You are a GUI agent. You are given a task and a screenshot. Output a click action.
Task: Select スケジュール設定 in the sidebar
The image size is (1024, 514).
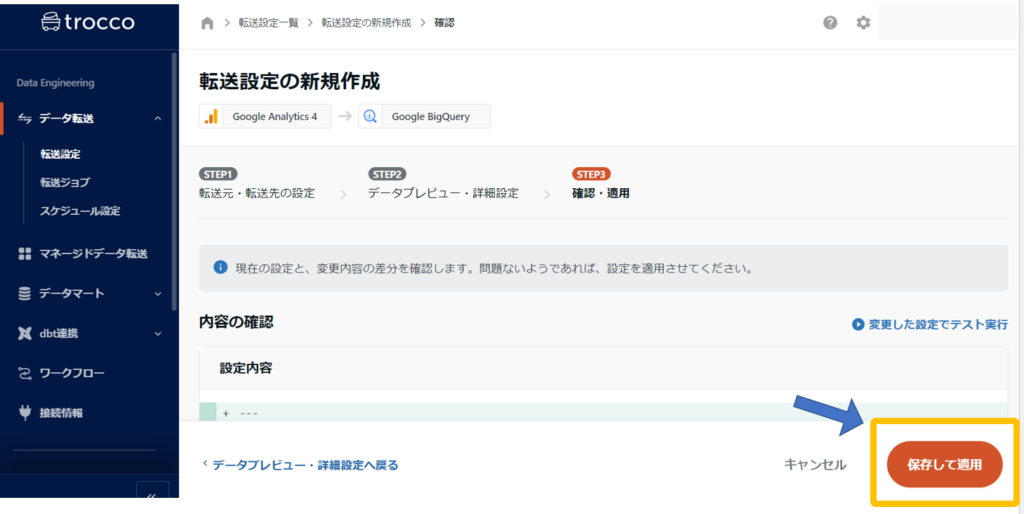coord(80,210)
